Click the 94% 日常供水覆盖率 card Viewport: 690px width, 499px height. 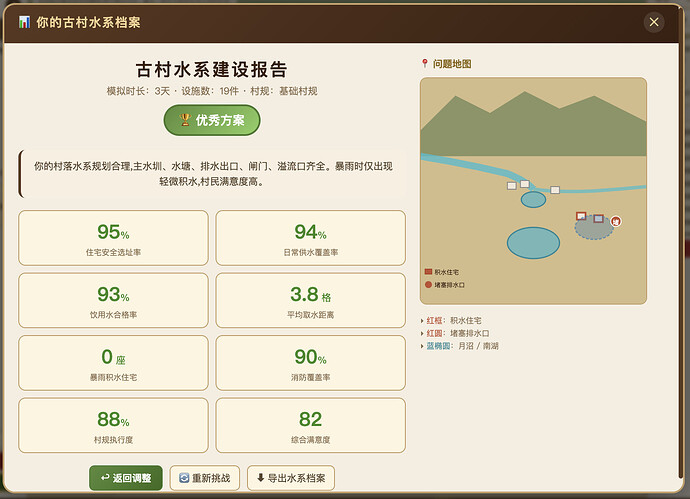tap(311, 238)
